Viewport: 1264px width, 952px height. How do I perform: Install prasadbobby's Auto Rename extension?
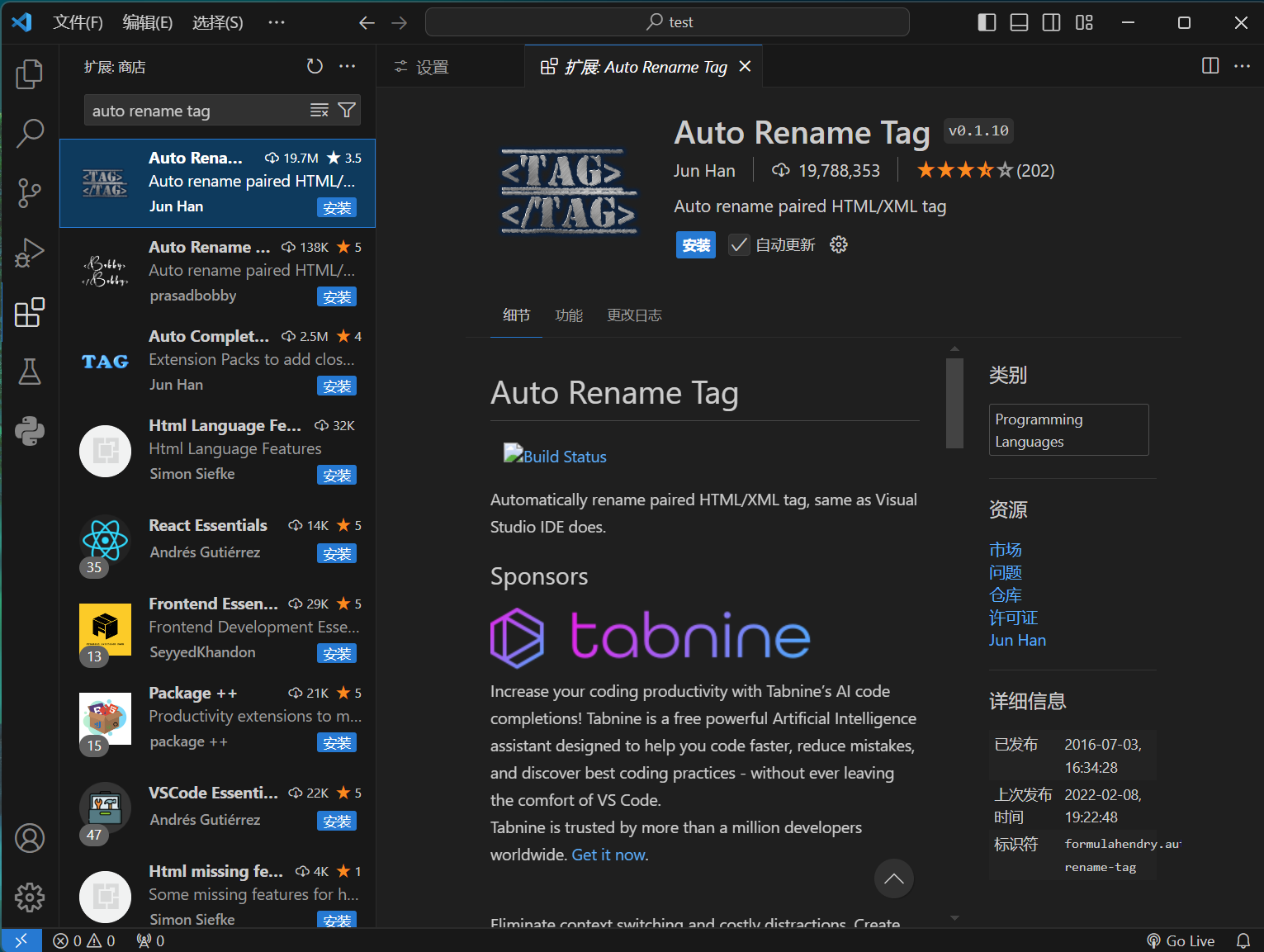click(x=337, y=297)
